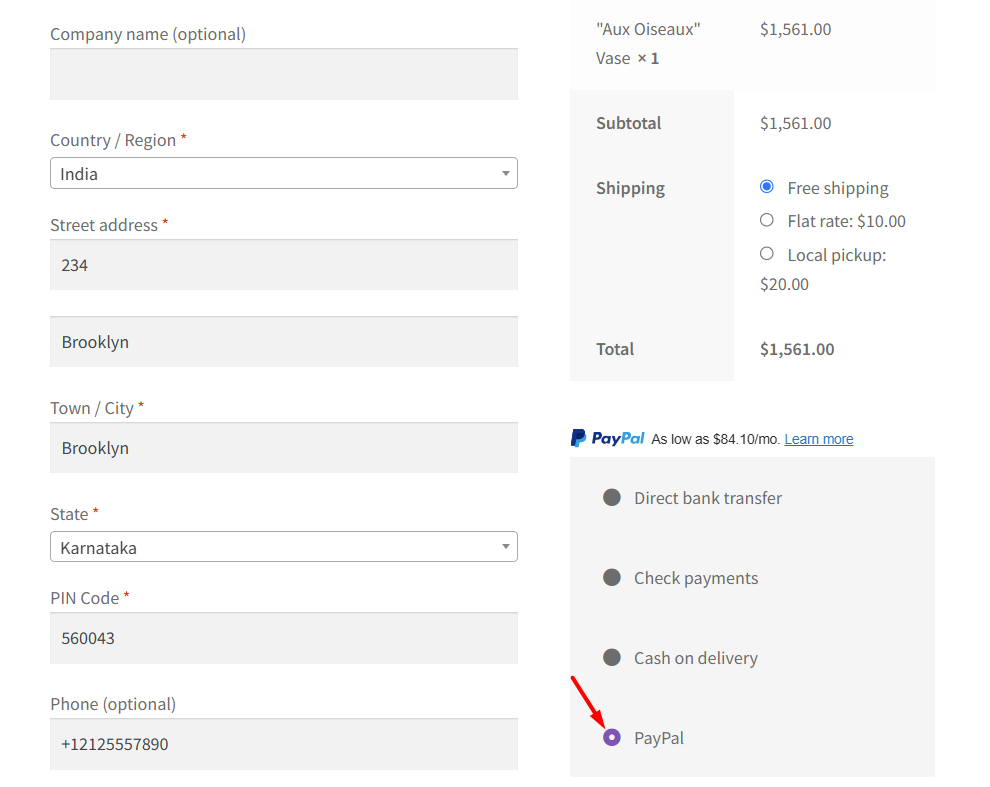
Task: Choose Direct bank transfer payment
Action: click(x=611, y=497)
